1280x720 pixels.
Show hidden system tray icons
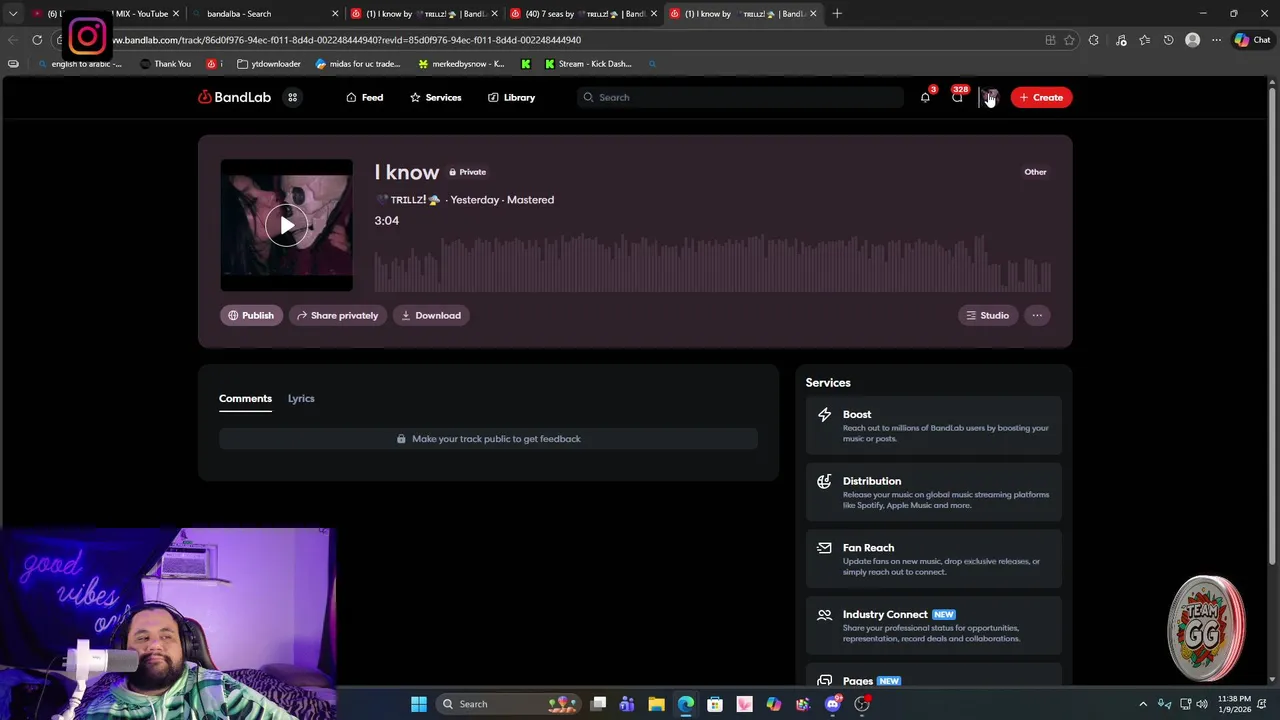coord(1143,704)
